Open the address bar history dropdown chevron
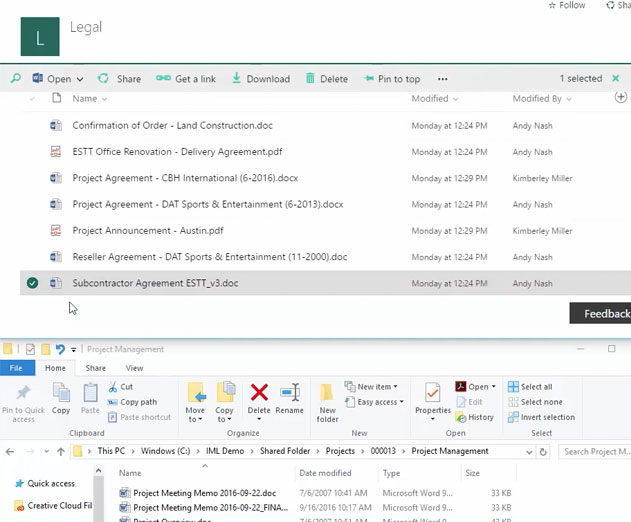This screenshot has height=522, width=631. (x=529, y=452)
